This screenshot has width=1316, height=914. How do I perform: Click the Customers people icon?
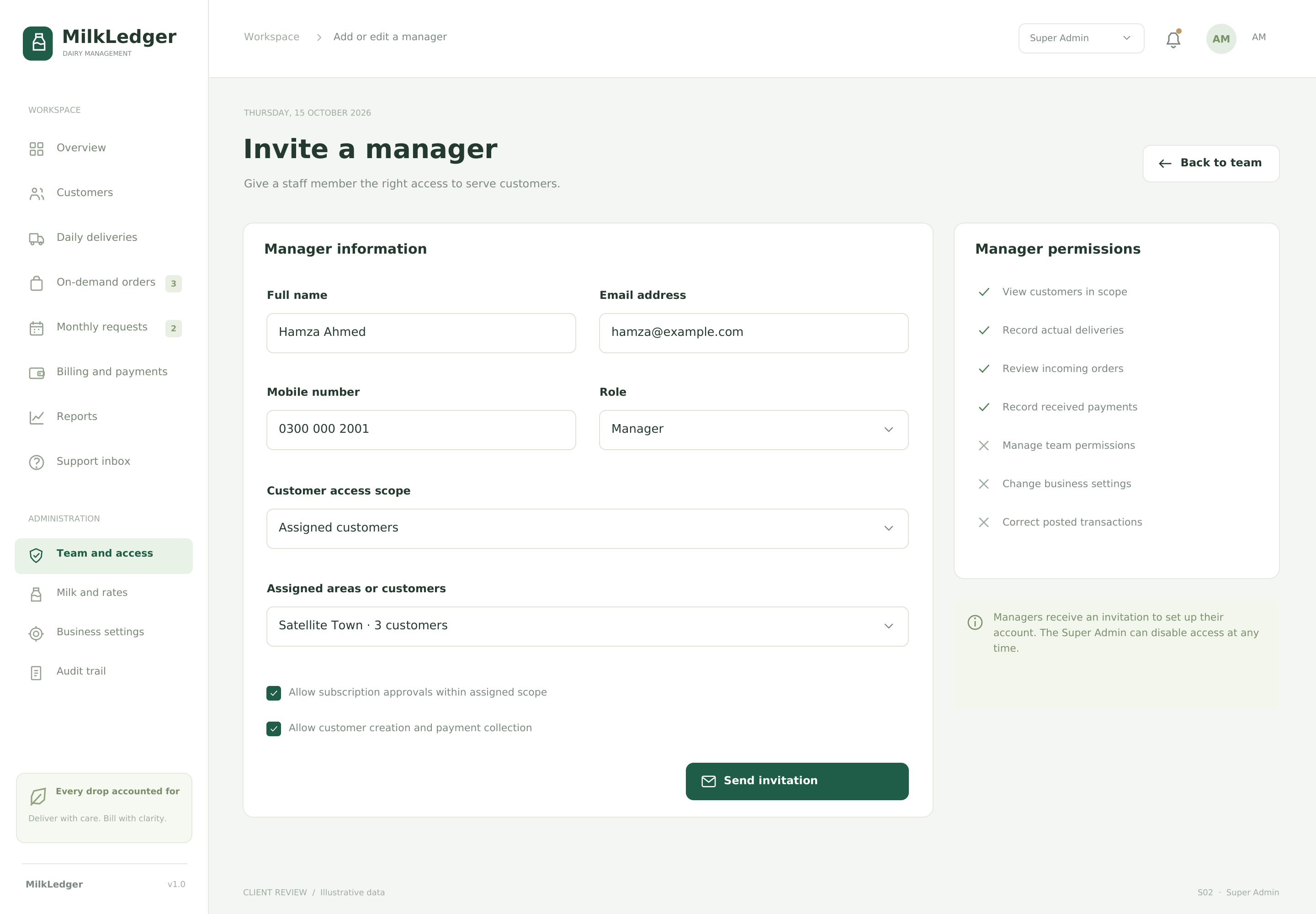[x=37, y=194]
